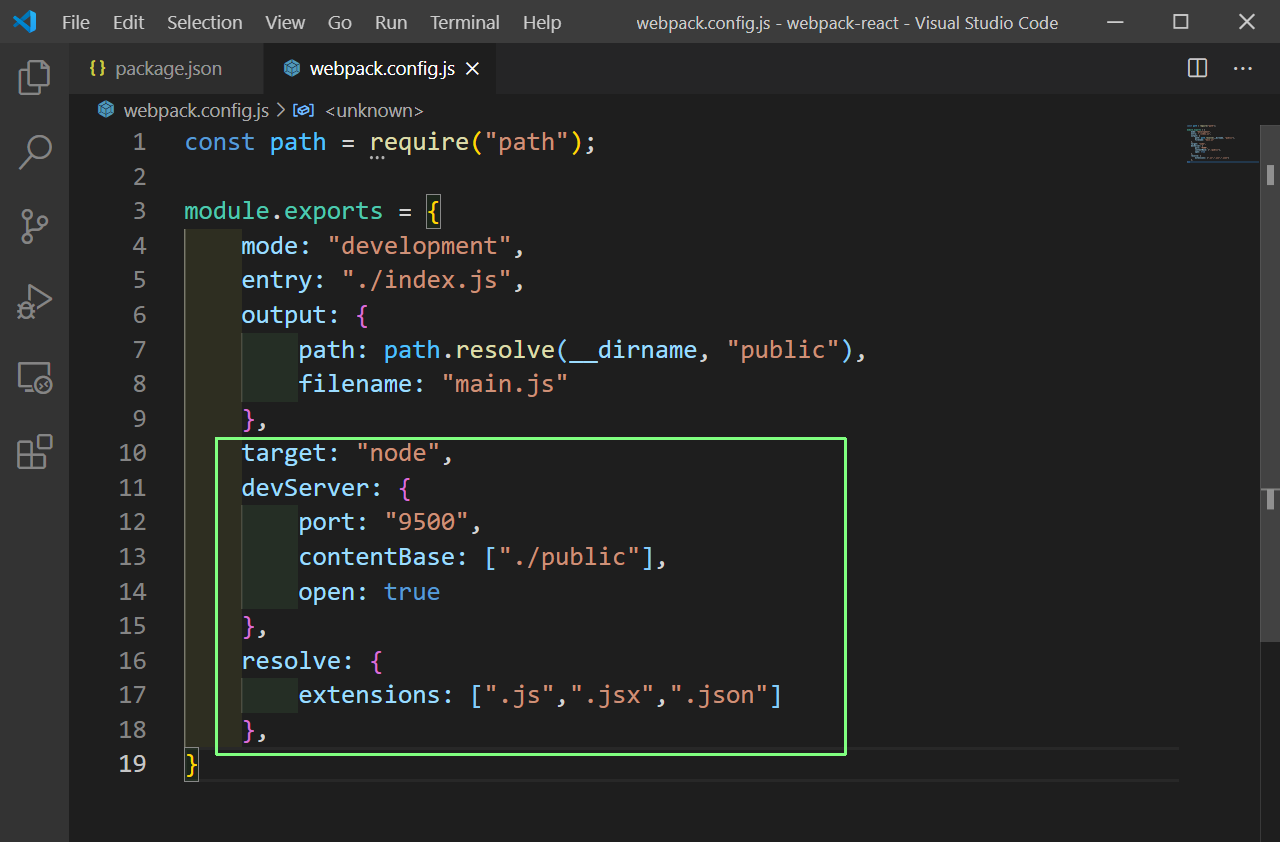Select the webpack.config.js editor tab

(x=381, y=69)
